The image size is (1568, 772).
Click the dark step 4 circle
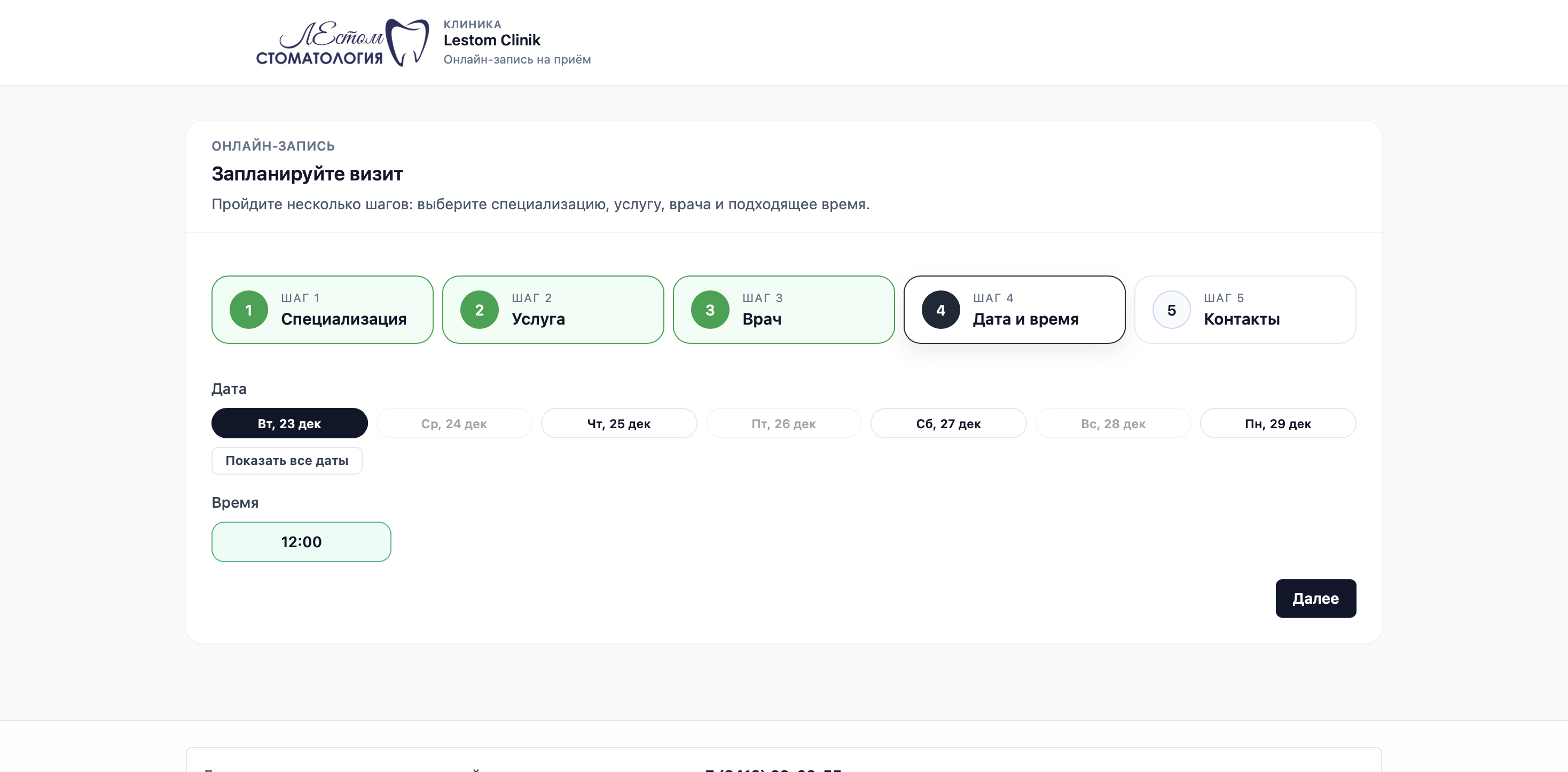940,310
